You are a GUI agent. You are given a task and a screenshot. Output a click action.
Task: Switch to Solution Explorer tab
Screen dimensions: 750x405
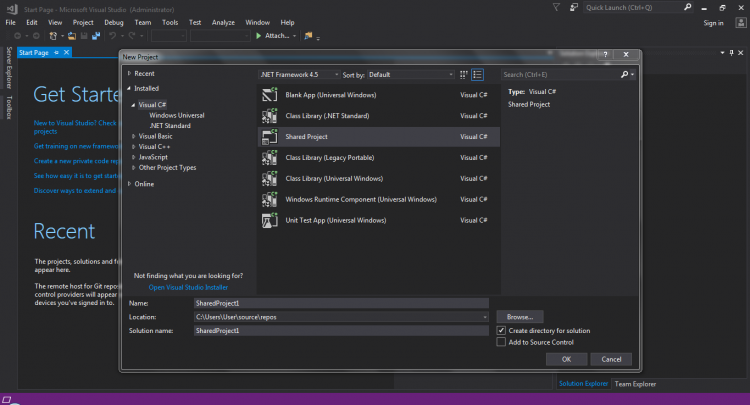(584, 383)
